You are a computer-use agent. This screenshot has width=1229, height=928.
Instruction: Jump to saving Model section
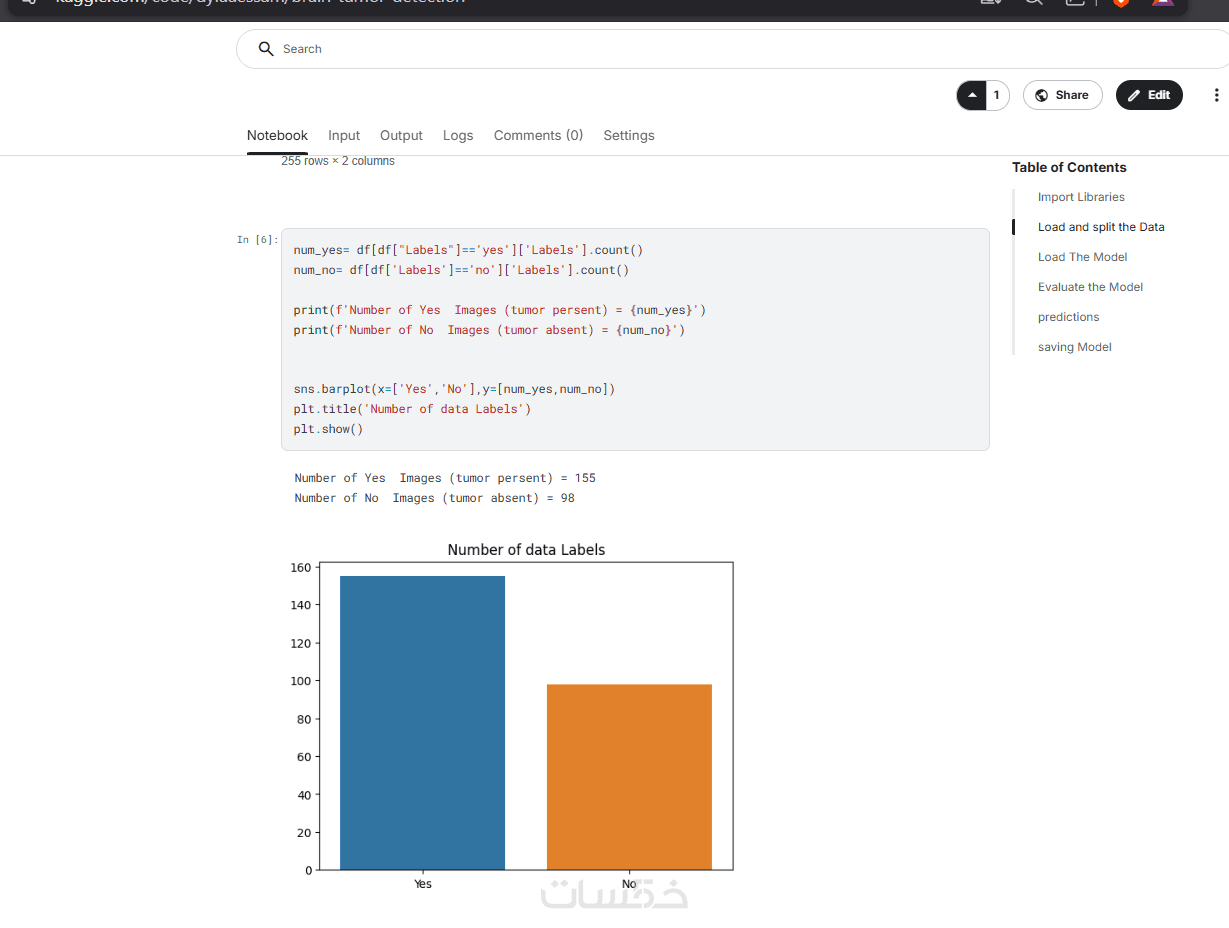1074,347
